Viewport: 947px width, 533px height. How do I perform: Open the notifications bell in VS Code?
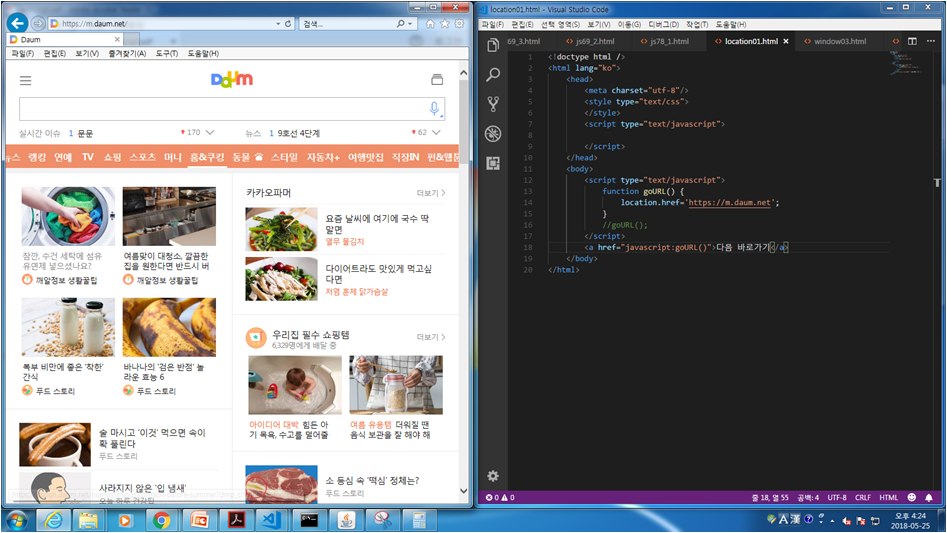click(x=929, y=497)
